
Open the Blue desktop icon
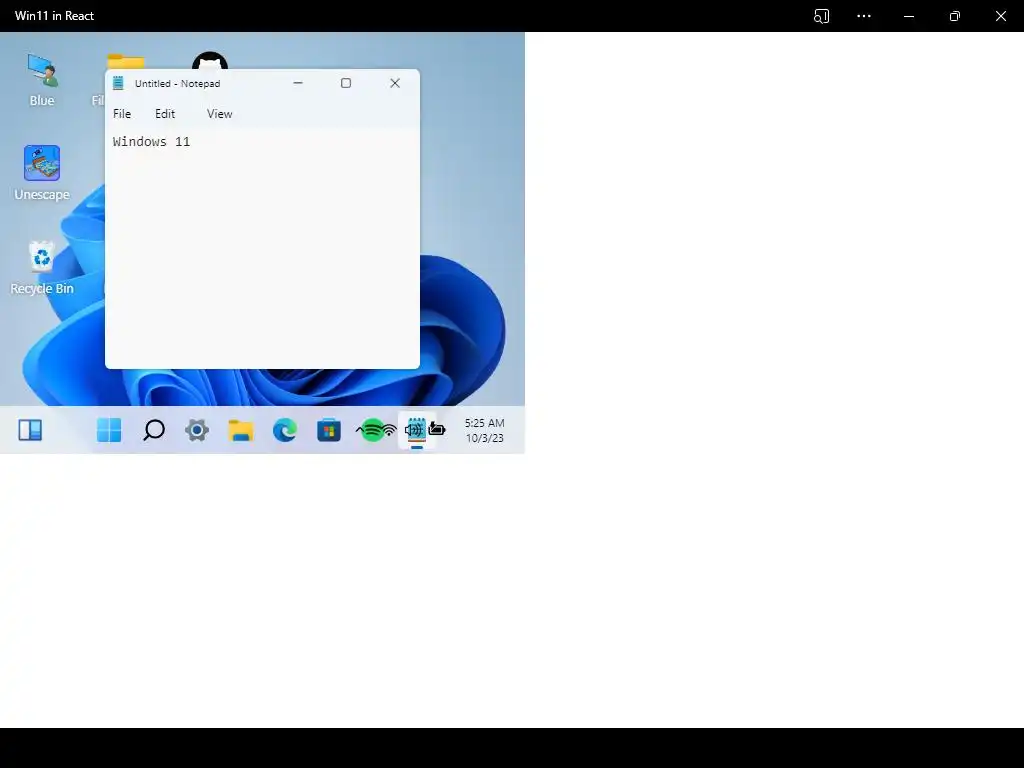[42, 80]
